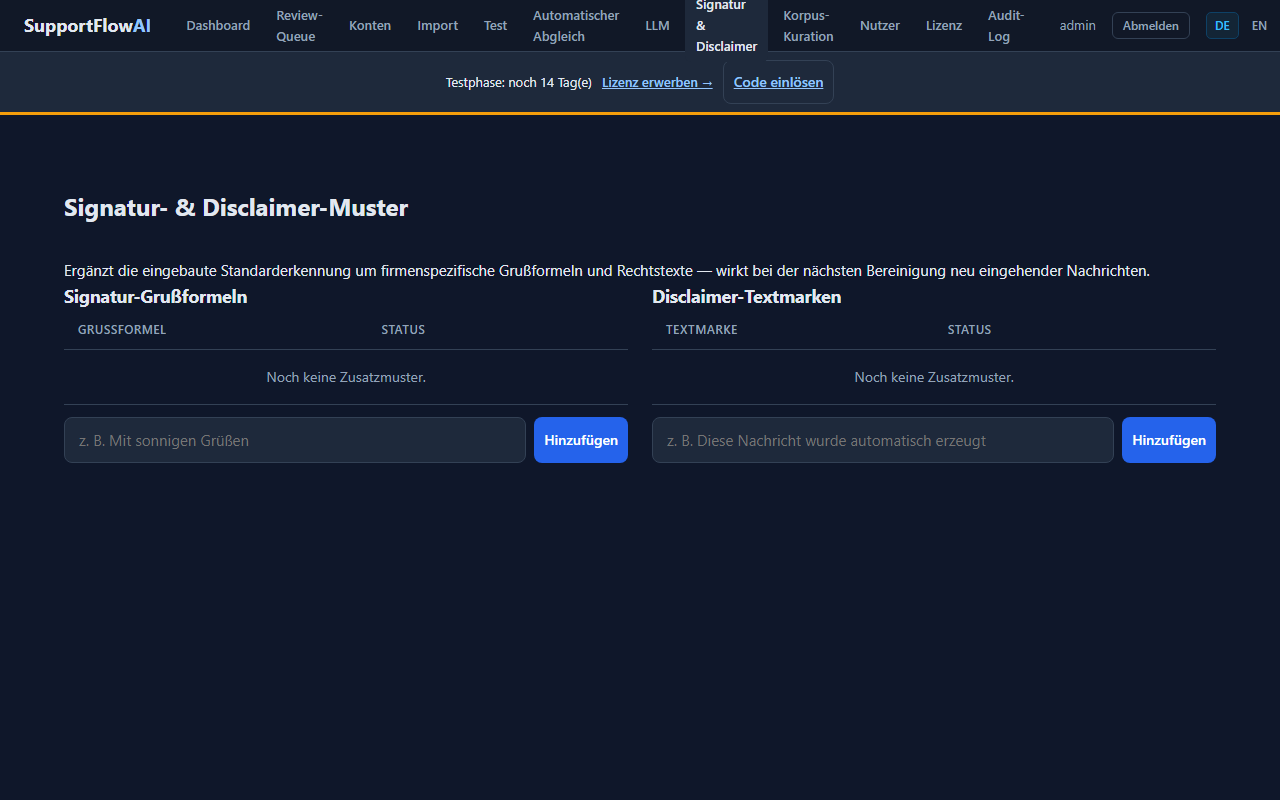
Task: Click the Disclaimer-Textmarken section heading
Action: [x=747, y=297]
